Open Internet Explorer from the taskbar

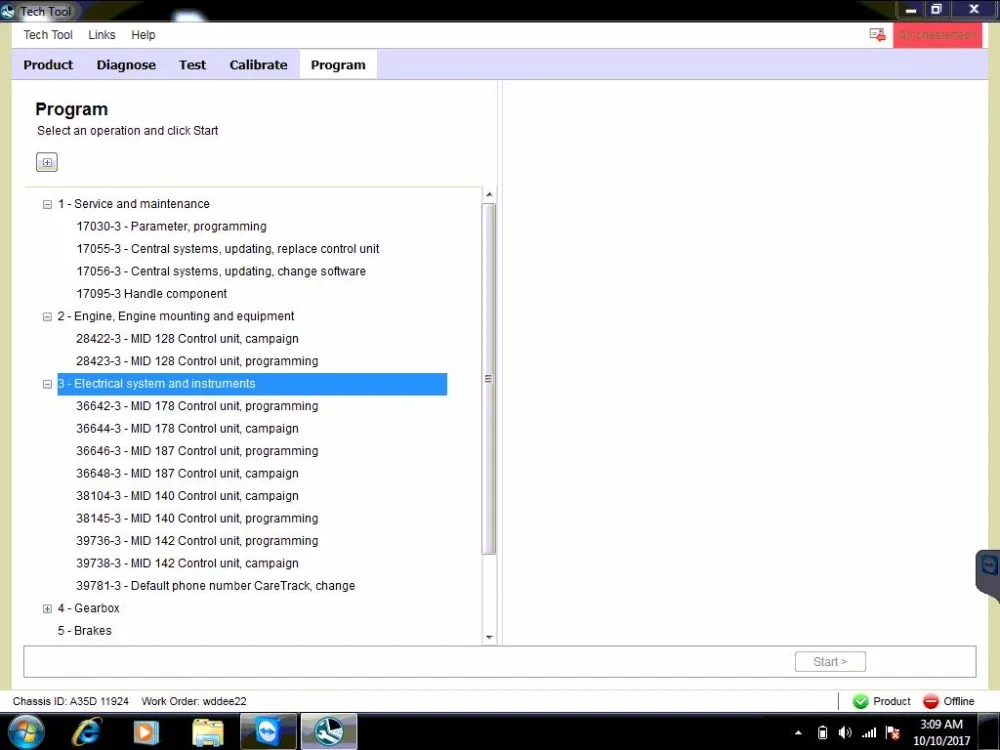coord(86,732)
